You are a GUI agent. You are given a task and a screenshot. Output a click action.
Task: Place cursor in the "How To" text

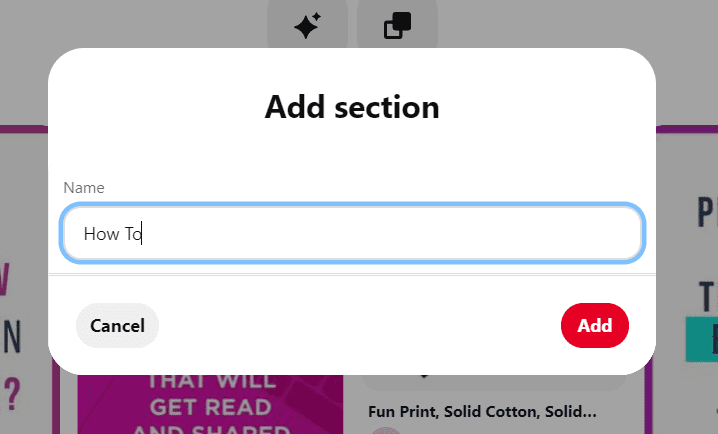[113, 234]
